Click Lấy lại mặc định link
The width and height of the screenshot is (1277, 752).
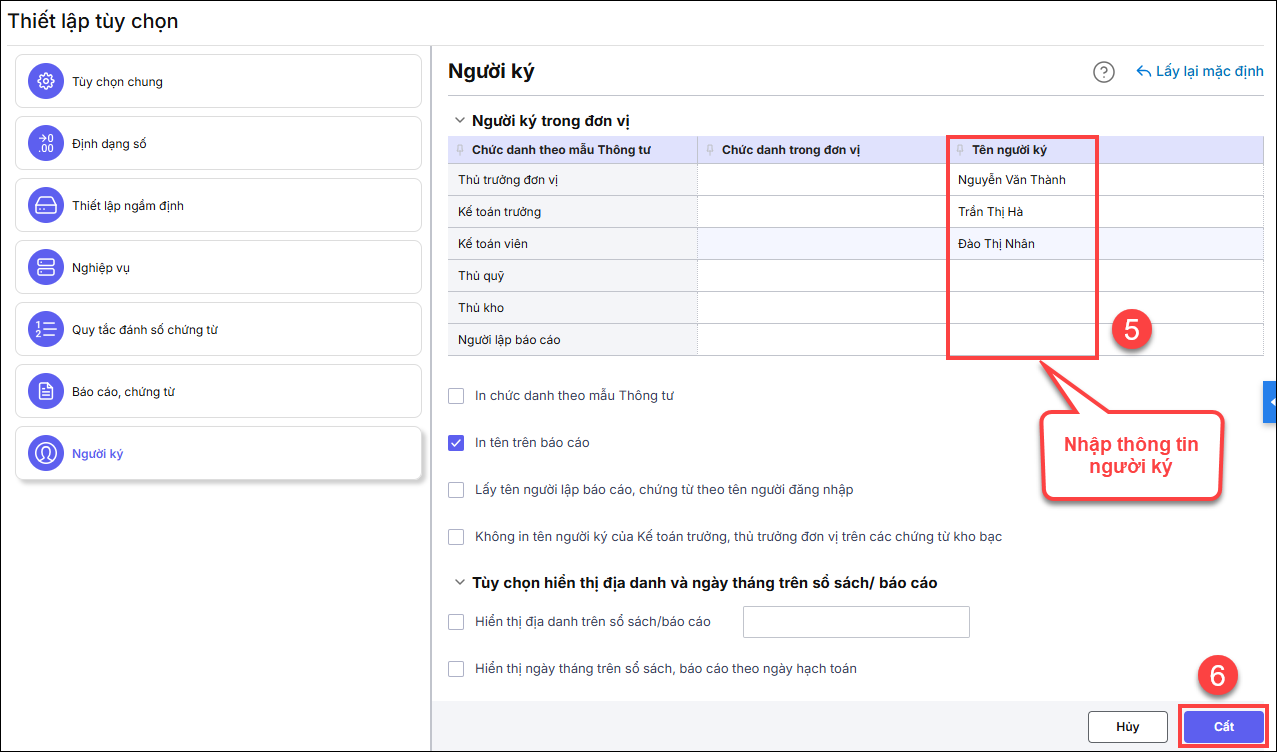(1200, 72)
